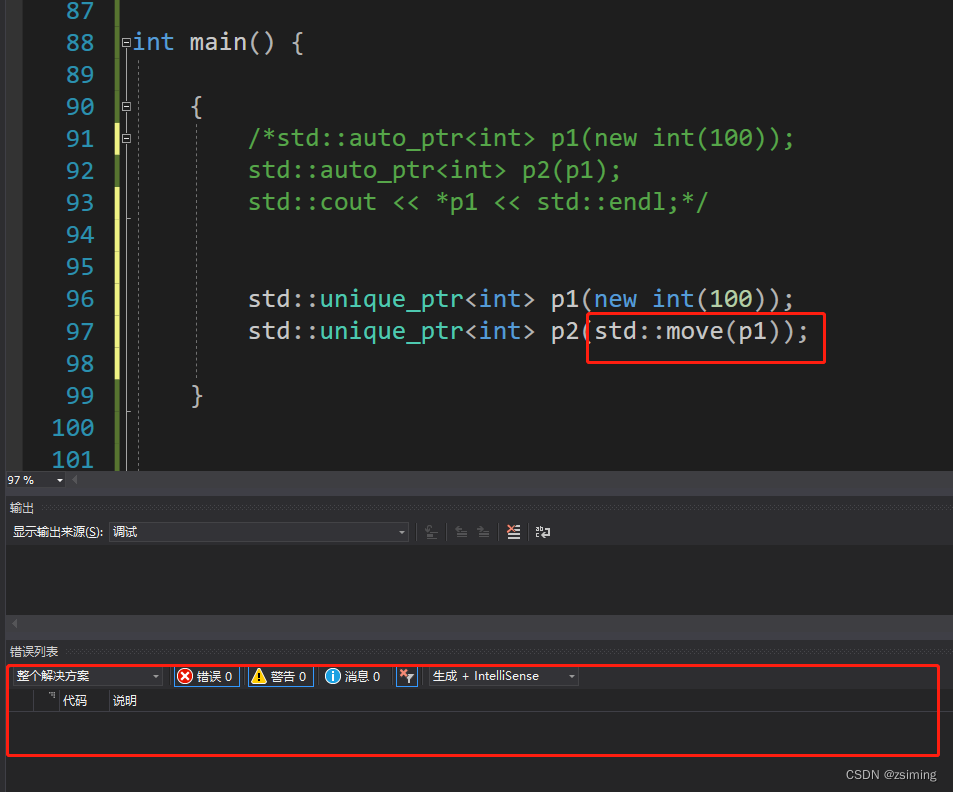Open the 生成 + IntelliSense filter dropdown

pos(504,676)
